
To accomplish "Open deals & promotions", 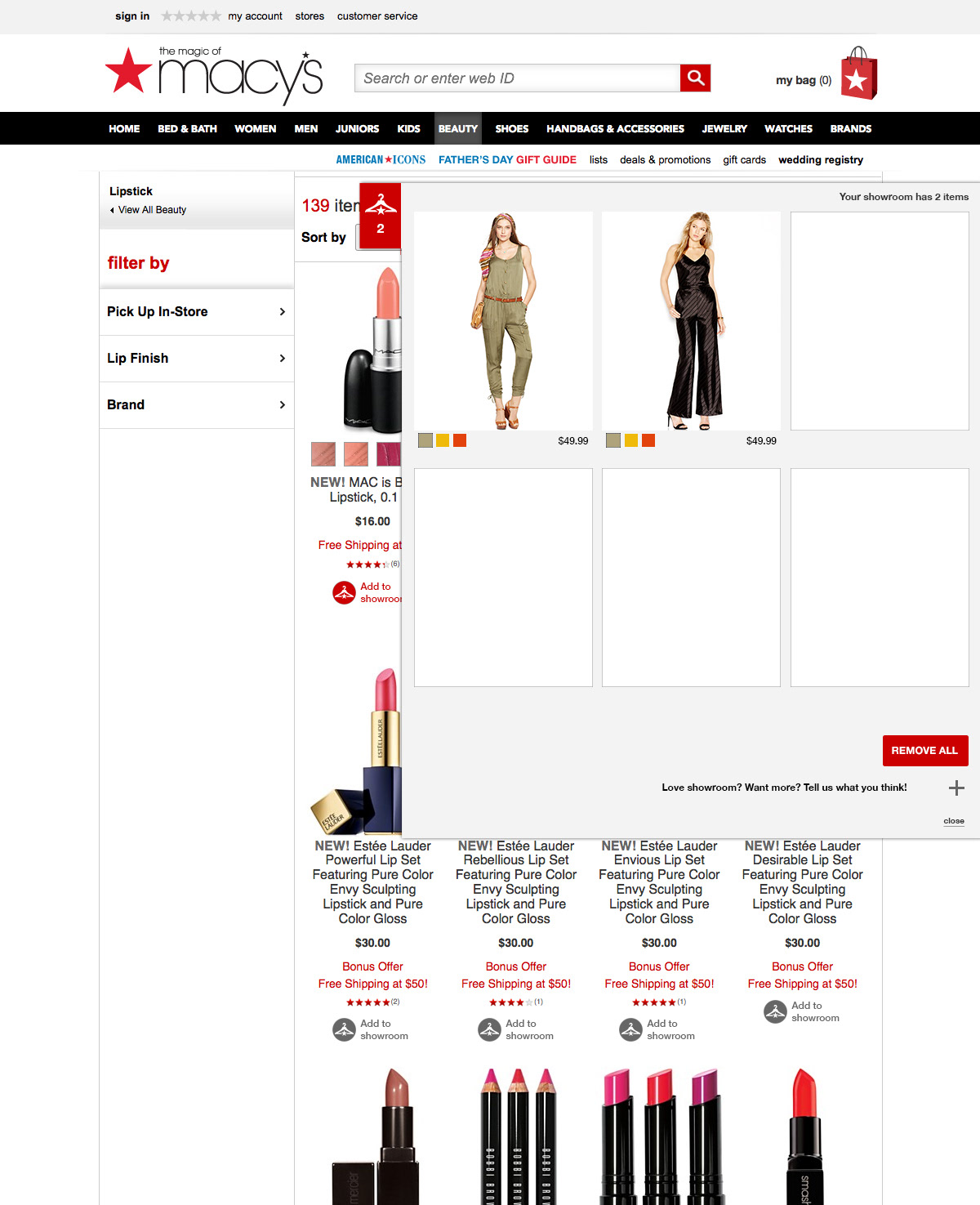I will click(665, 159).
